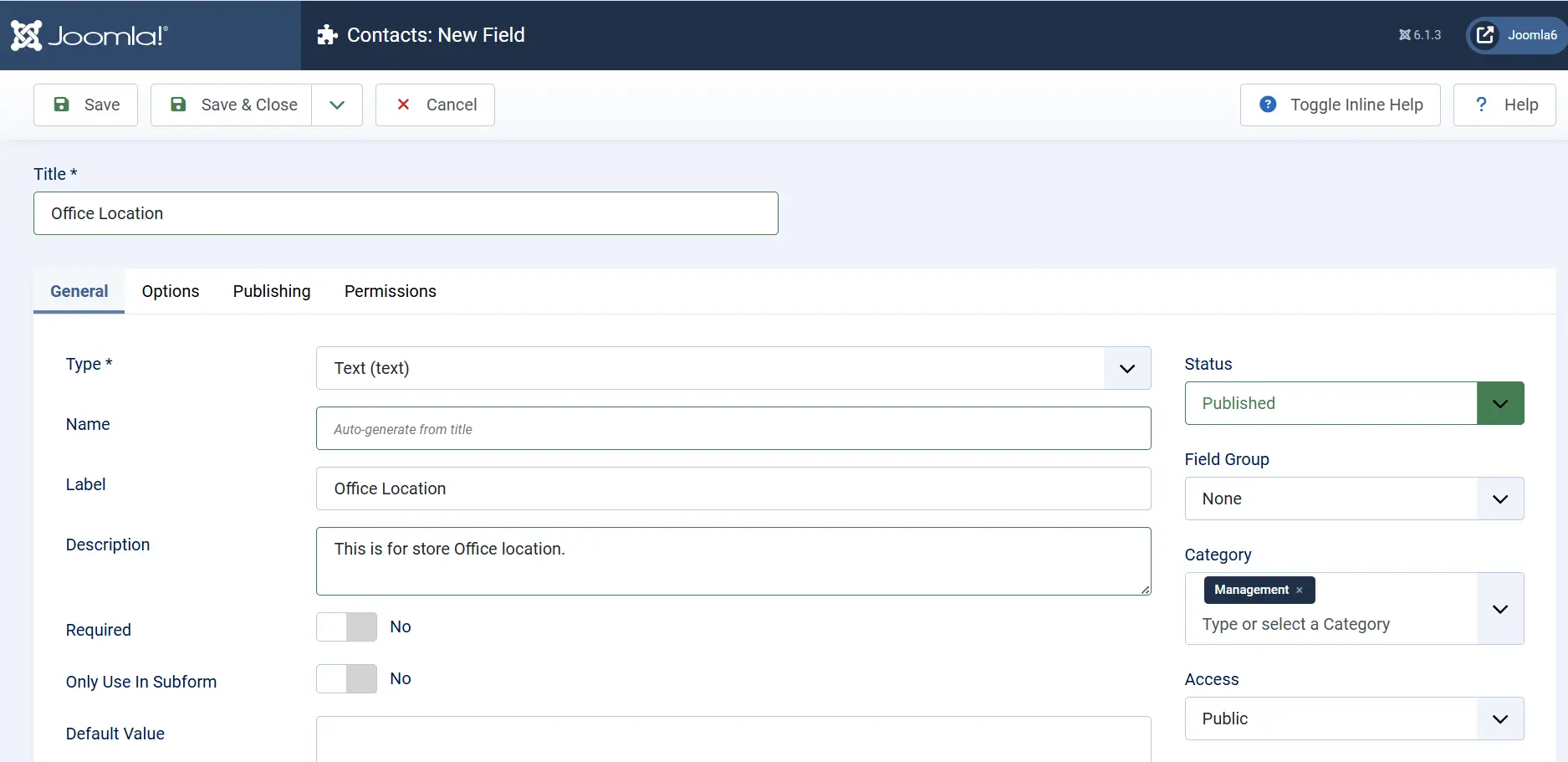Click Save & Close
This screenshot has width=1568, height=762.
point(232,105)
